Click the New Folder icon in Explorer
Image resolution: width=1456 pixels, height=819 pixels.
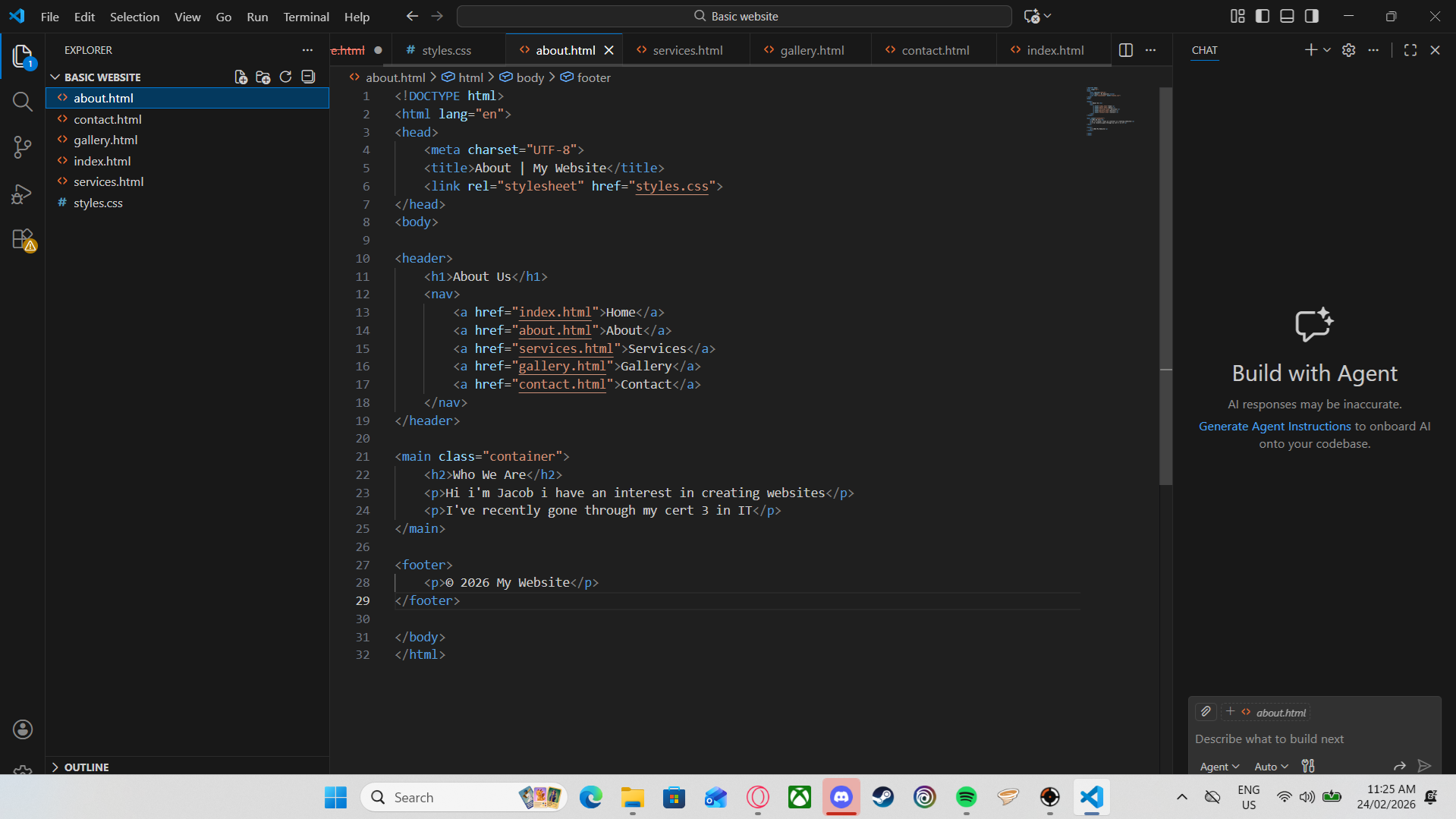click(263, 77)
